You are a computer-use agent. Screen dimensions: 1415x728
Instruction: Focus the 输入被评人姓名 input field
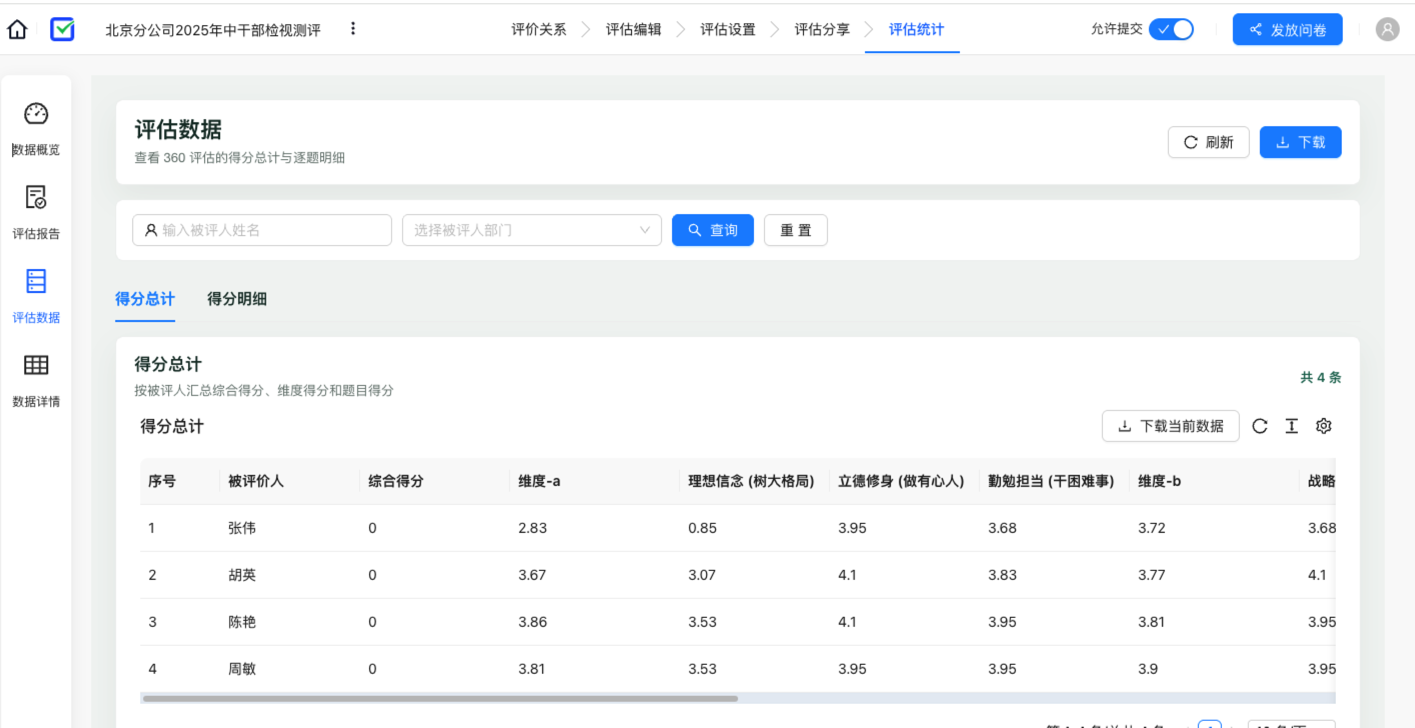[x=262, y=230]
